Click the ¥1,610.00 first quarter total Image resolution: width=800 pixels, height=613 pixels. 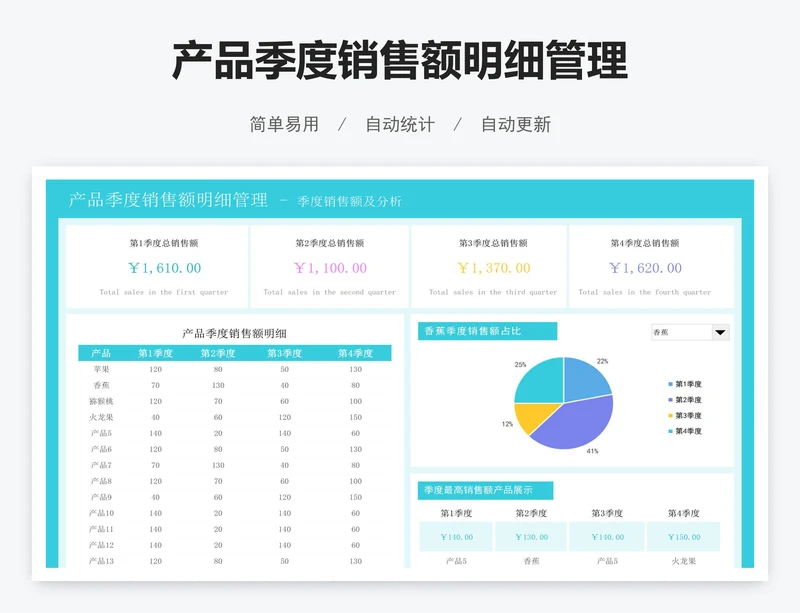[164, 268]
